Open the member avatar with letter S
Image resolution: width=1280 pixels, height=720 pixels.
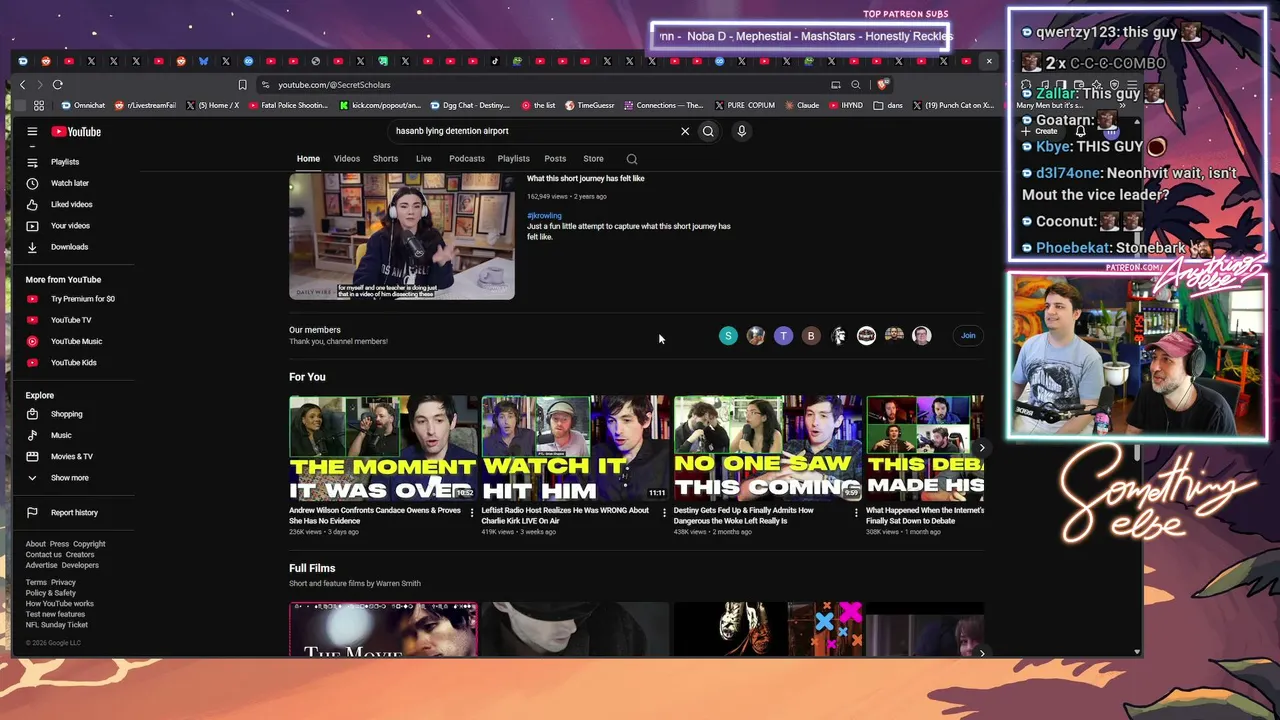(x=728, y=336)
